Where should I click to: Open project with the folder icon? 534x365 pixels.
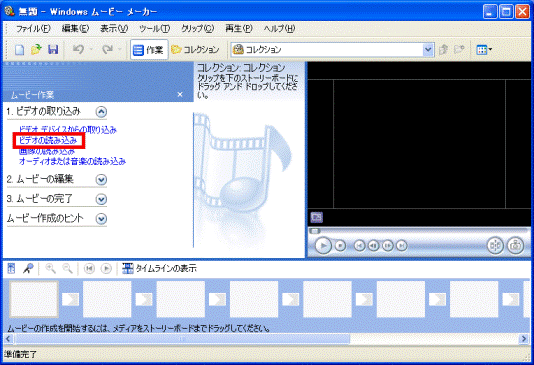(x=36, y=50)
